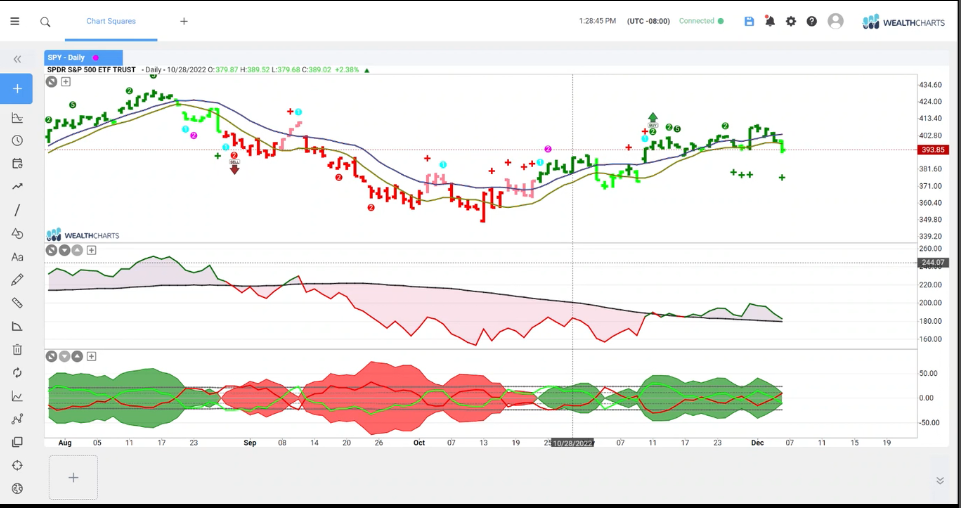Click the 10/28/2022 crosshair date label
Image resolution: width=961 pixels, height=508 pixels.
(x=573, y=442)
